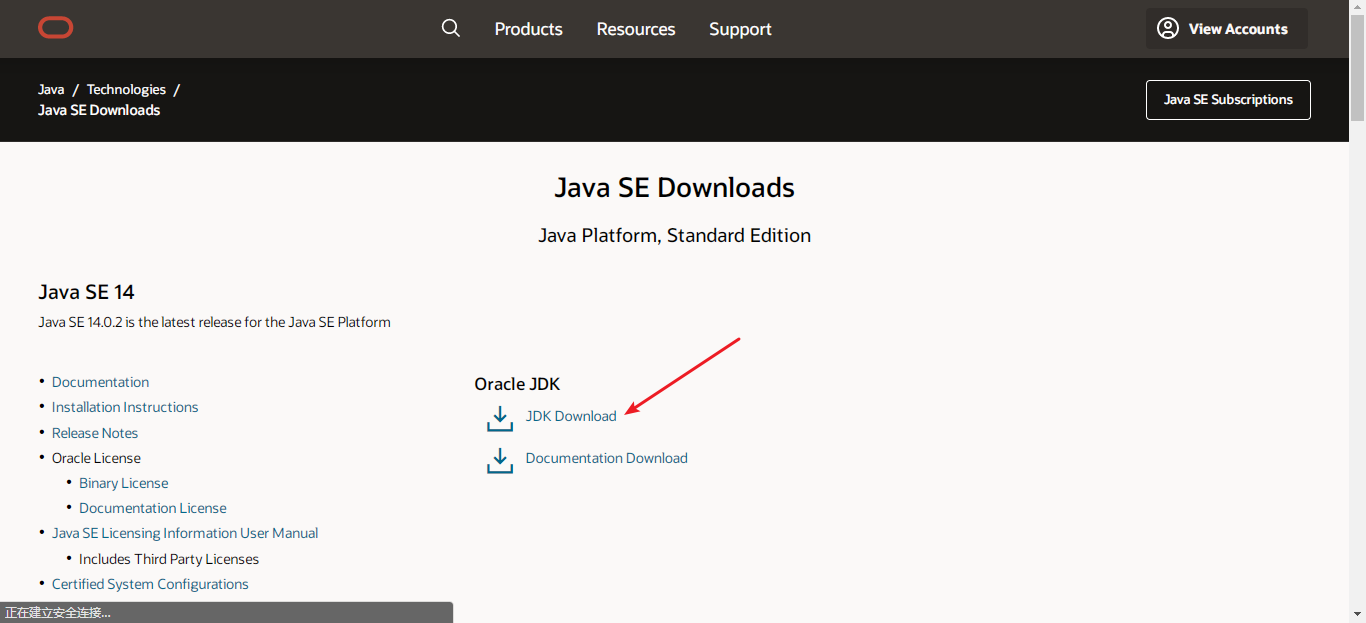The image size is (1366, 623).
Task: Click the View Accounts user icon
Action: tap(1168, 28)
